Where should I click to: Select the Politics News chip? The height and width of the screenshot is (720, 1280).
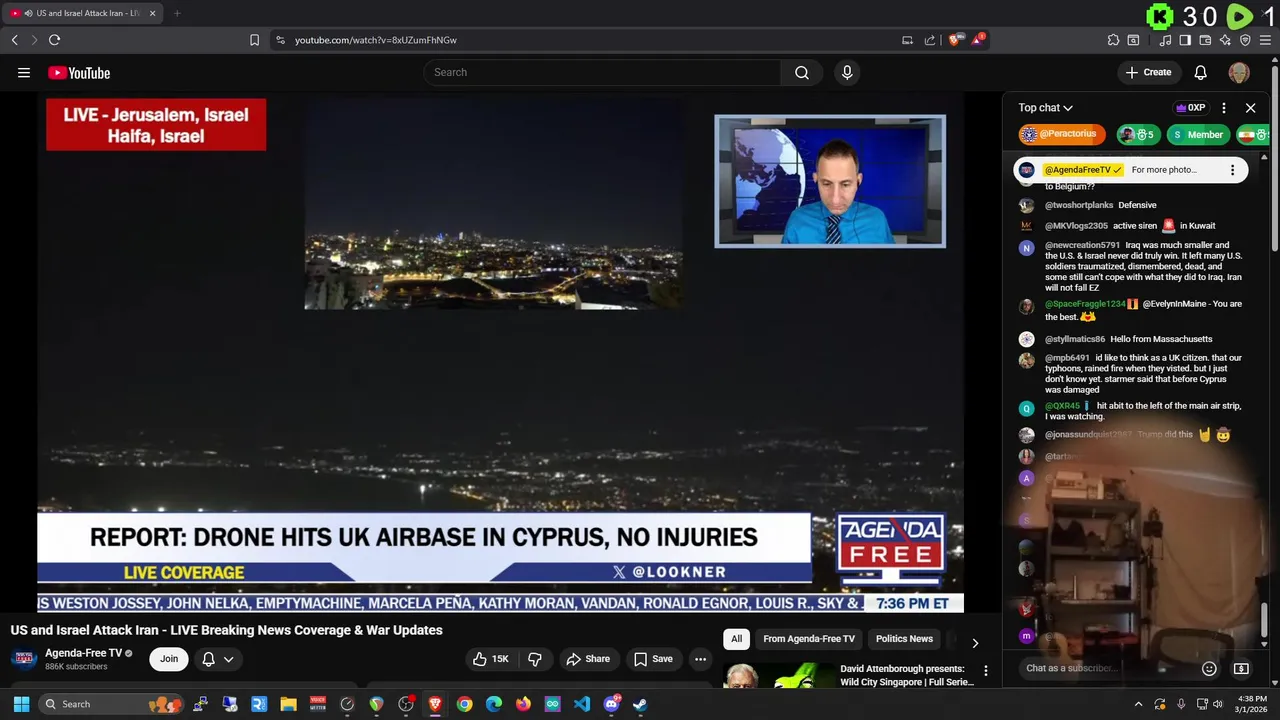click(x=904, y=639)
